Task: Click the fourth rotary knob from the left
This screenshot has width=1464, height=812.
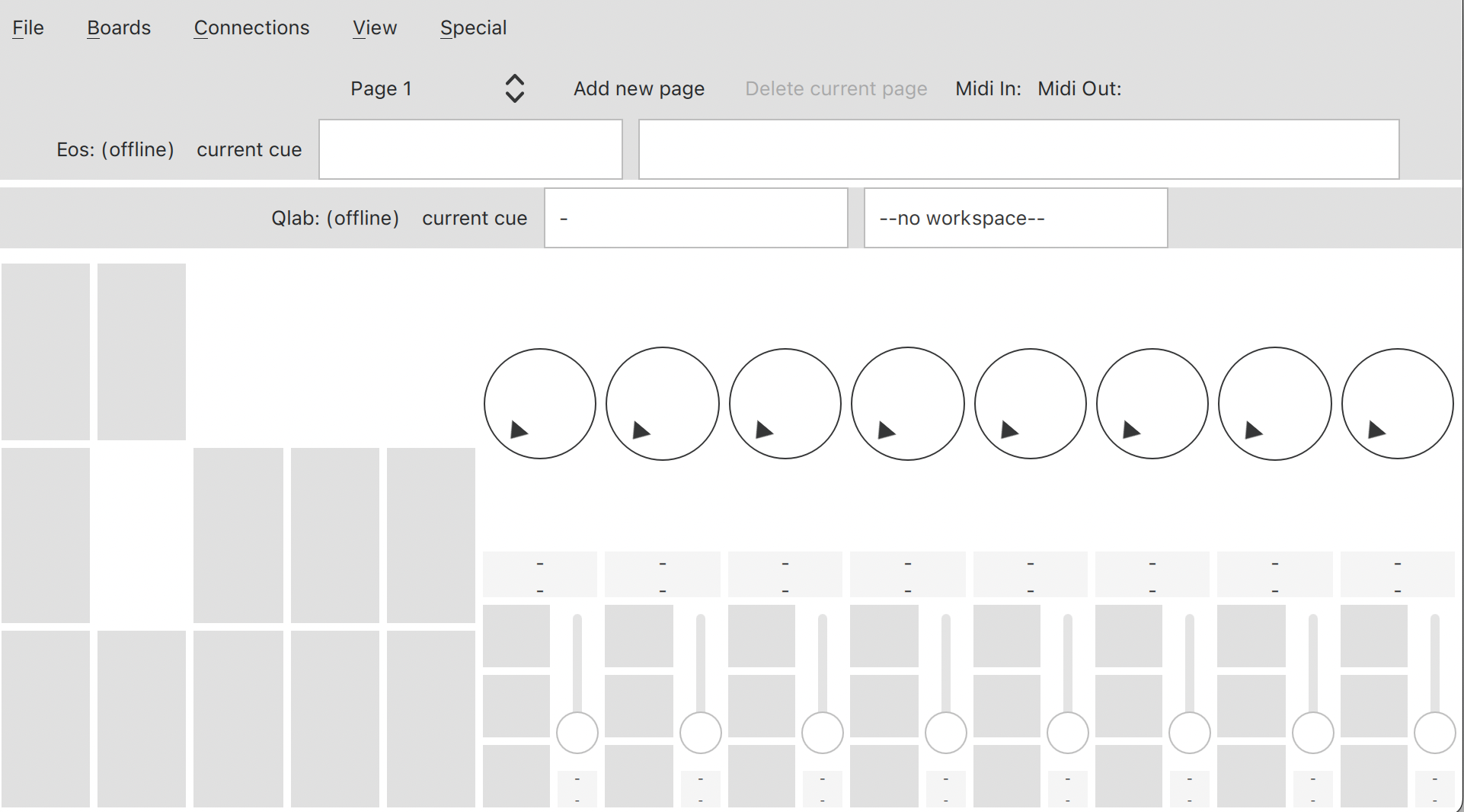Action: [x=907, y=404]
